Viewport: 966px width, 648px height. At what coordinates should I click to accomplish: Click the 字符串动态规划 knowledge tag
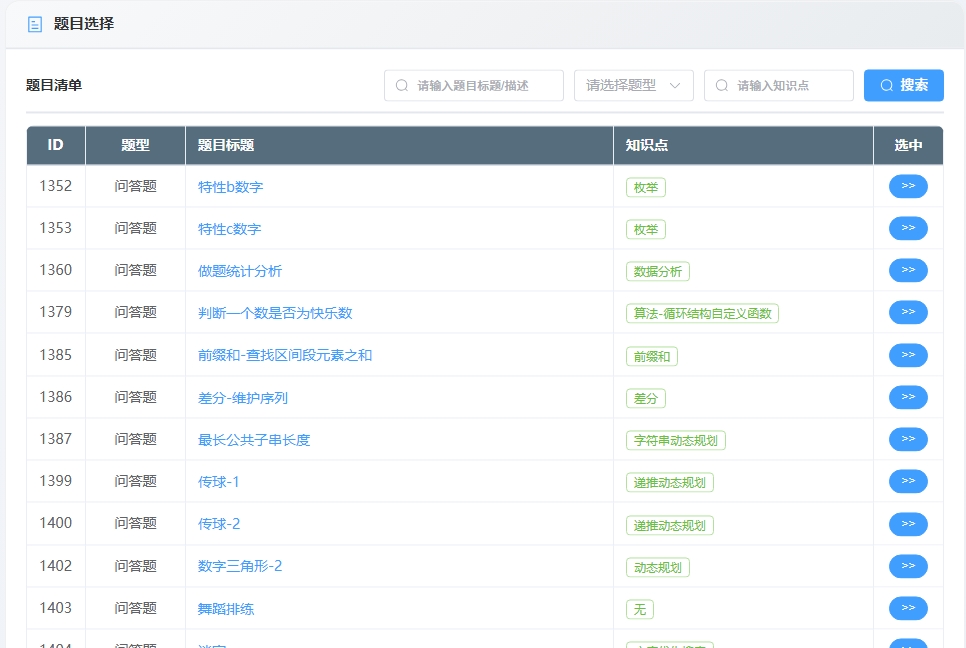point(675,439)
